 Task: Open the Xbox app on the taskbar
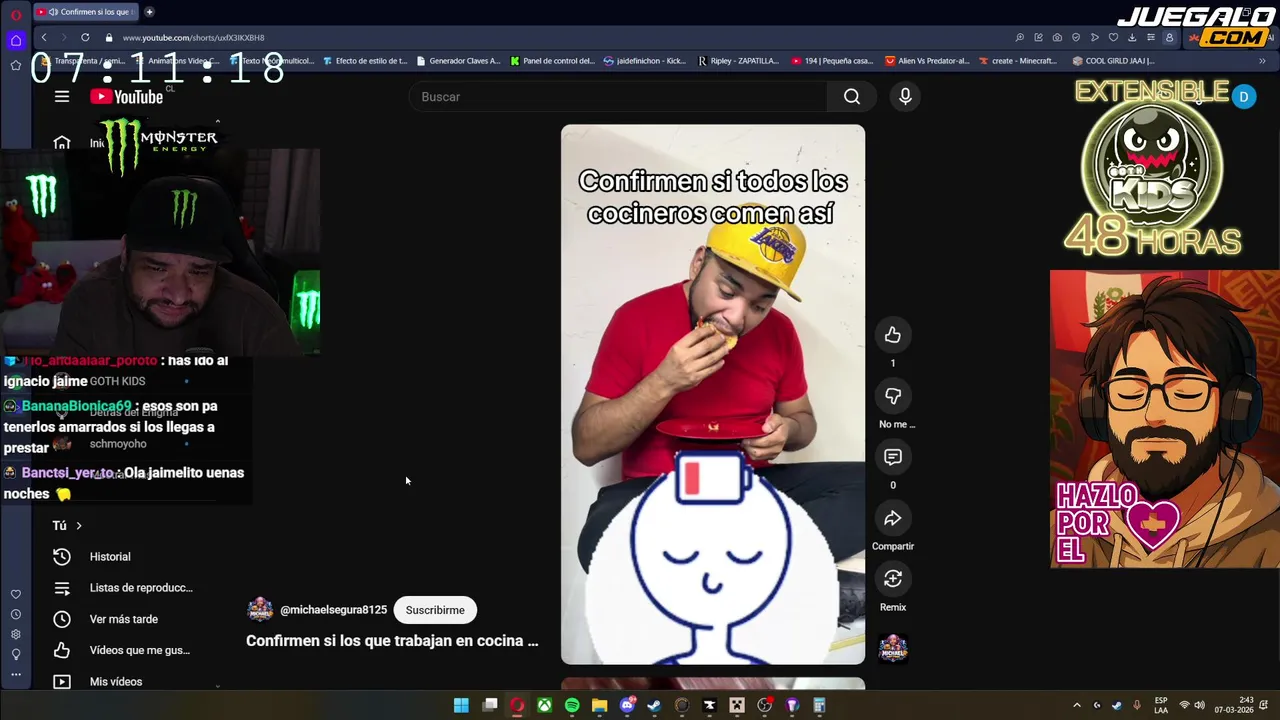pyautogui.click(x=544, y=705)
